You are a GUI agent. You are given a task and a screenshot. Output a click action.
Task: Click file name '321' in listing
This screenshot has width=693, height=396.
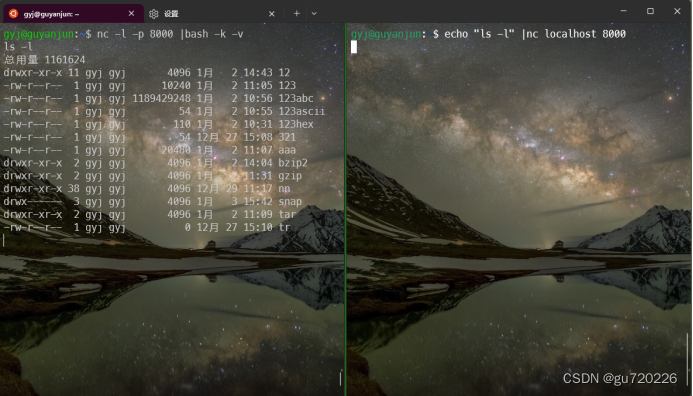point(287,137)
